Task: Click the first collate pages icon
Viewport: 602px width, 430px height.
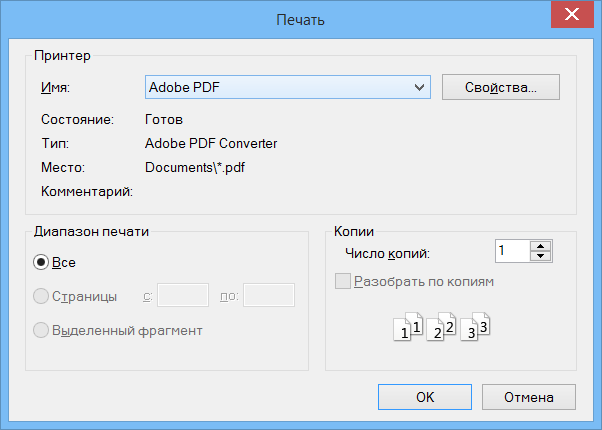Action: 408,327
